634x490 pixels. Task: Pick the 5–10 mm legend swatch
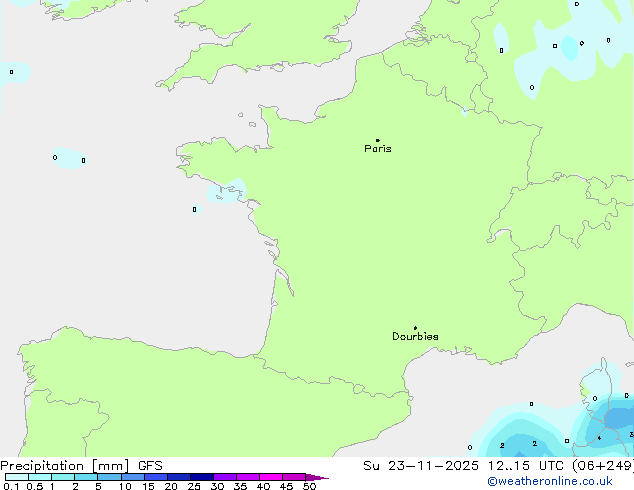[x=109, y=477]
